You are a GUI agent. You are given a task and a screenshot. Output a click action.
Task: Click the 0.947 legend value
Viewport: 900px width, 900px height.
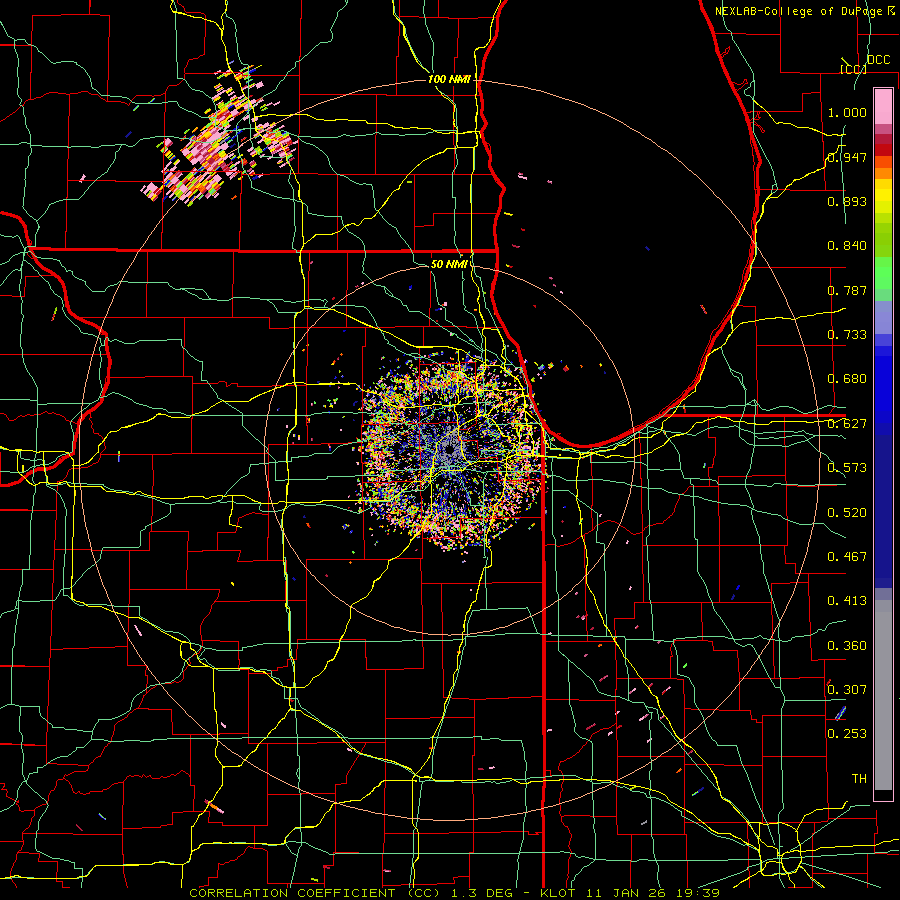click(847, 157)
